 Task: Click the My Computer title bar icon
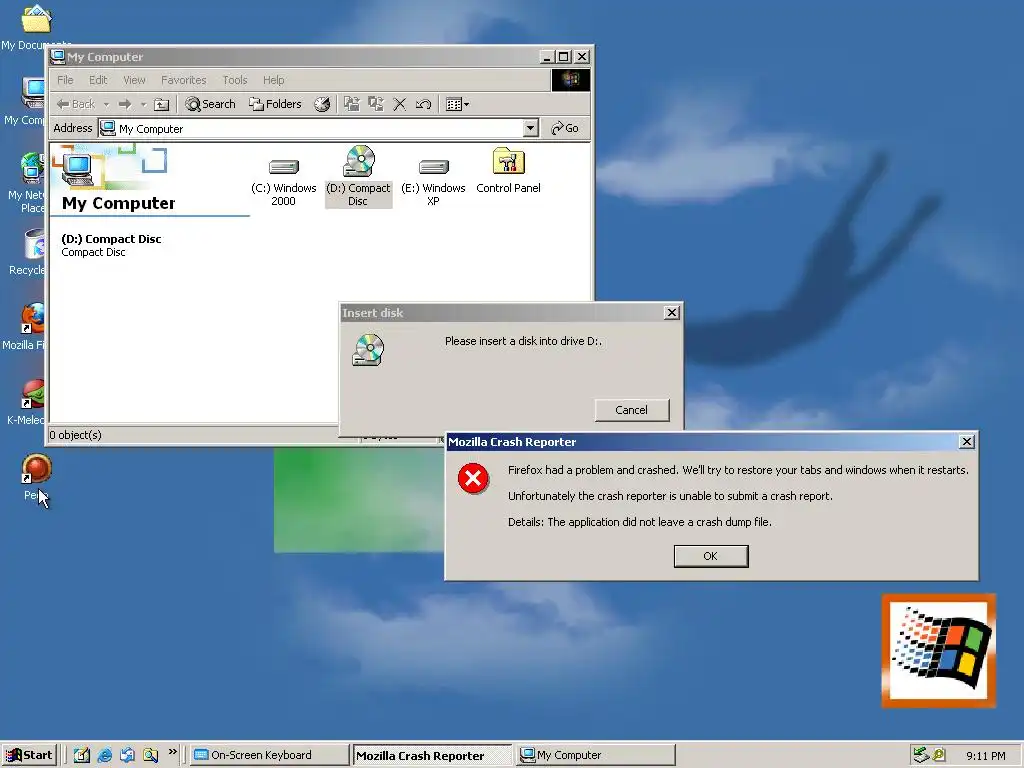point(57,57)
